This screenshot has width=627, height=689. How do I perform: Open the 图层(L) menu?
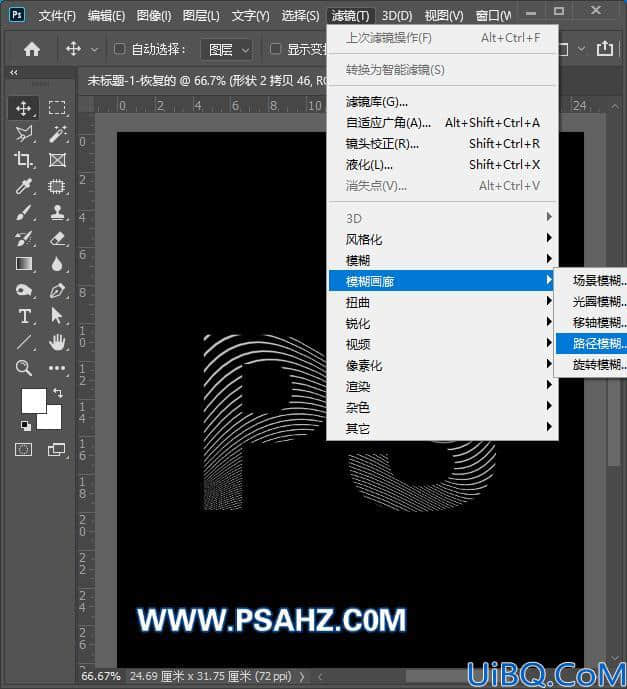pyautogui.click(x=201, y=16)
